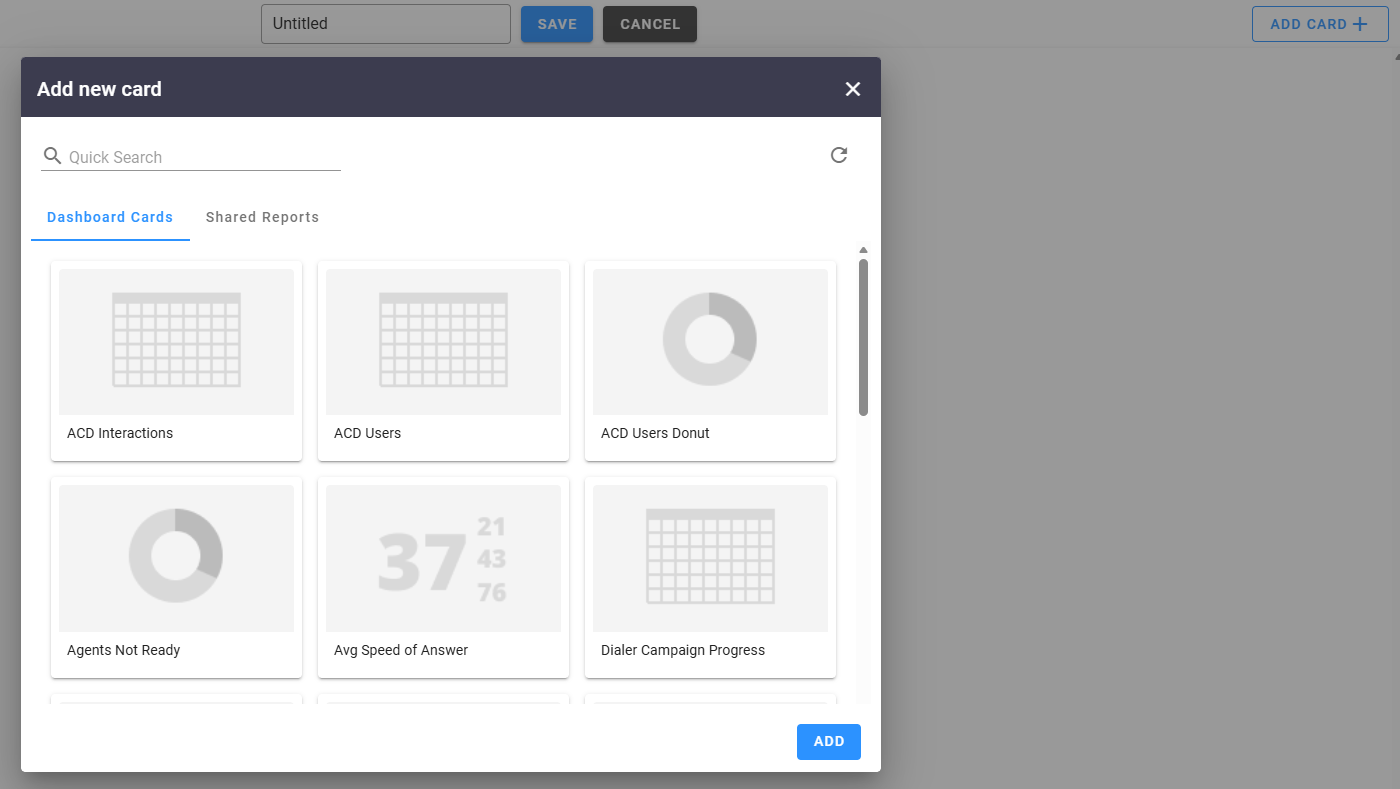The image size is (1400, 789).
Task: Click the SAVE button
Action: coord(557,24)
